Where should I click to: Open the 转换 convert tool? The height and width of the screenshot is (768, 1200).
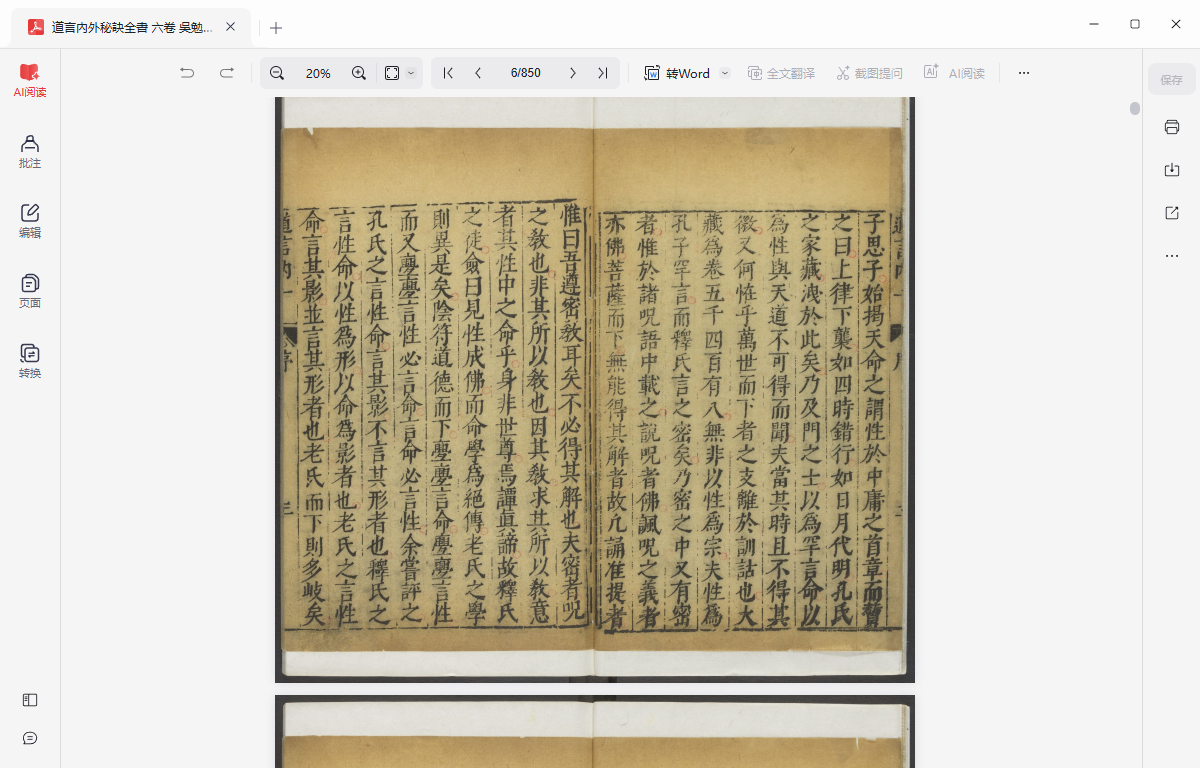[x=30, y=361]
